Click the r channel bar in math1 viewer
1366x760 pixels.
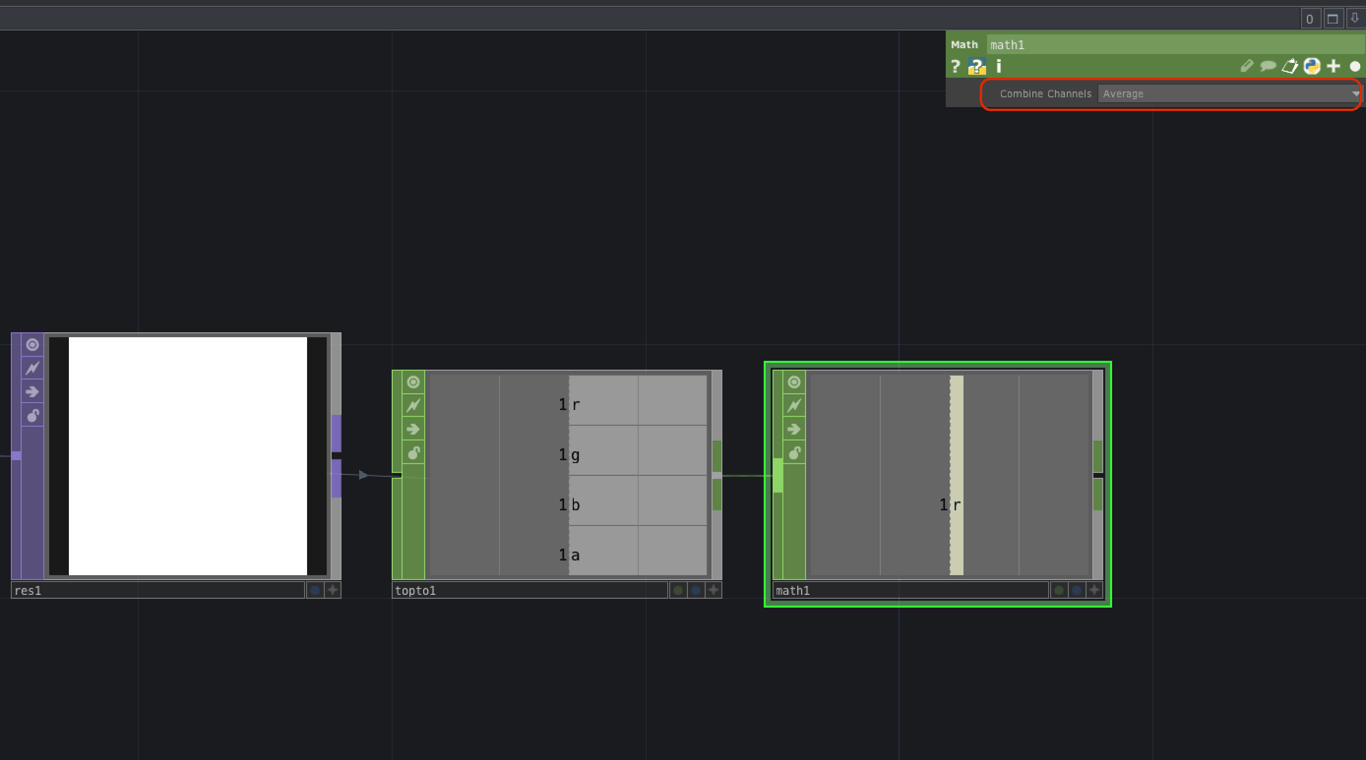[957, 476]
